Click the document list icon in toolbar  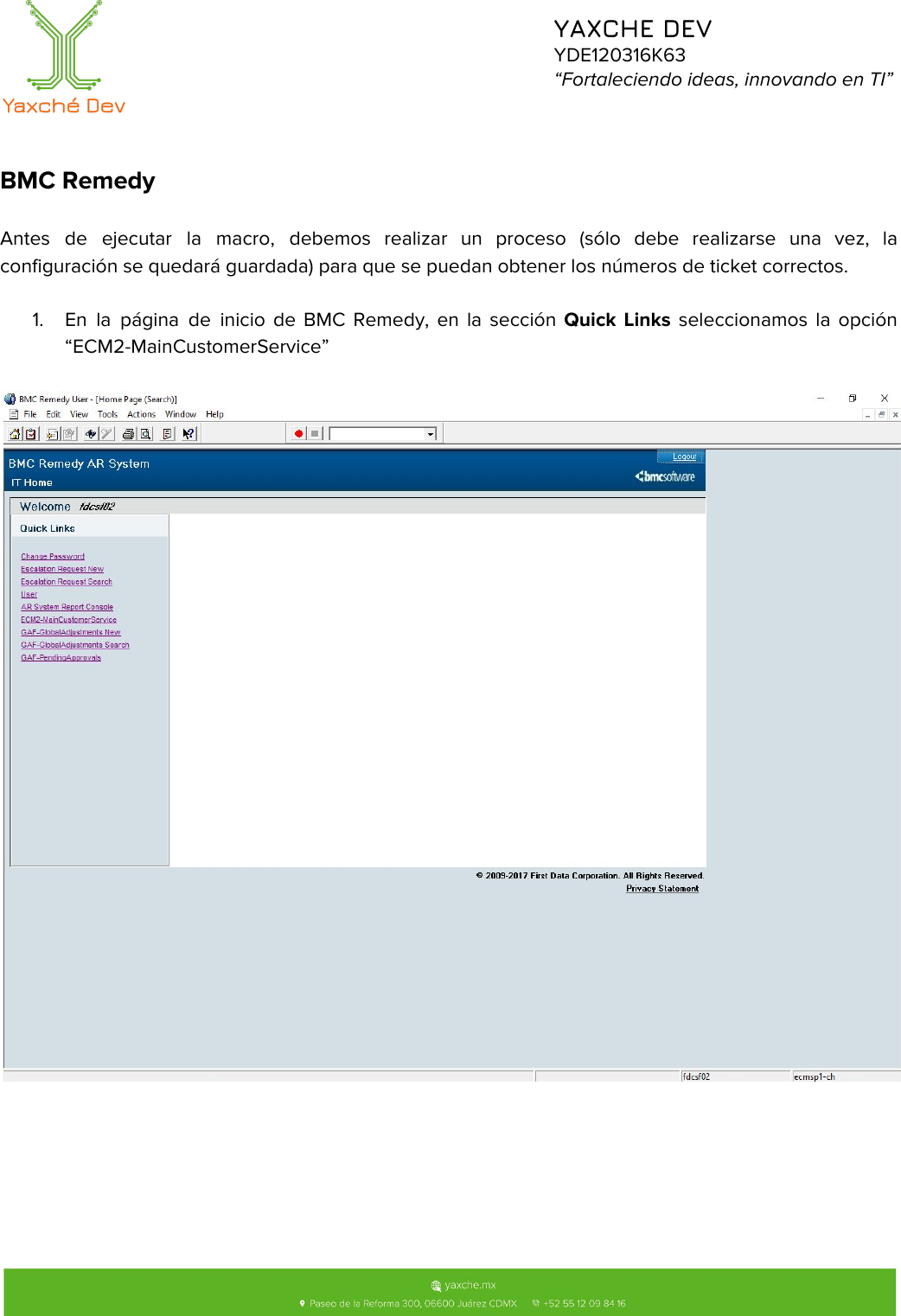pos(168,434)
